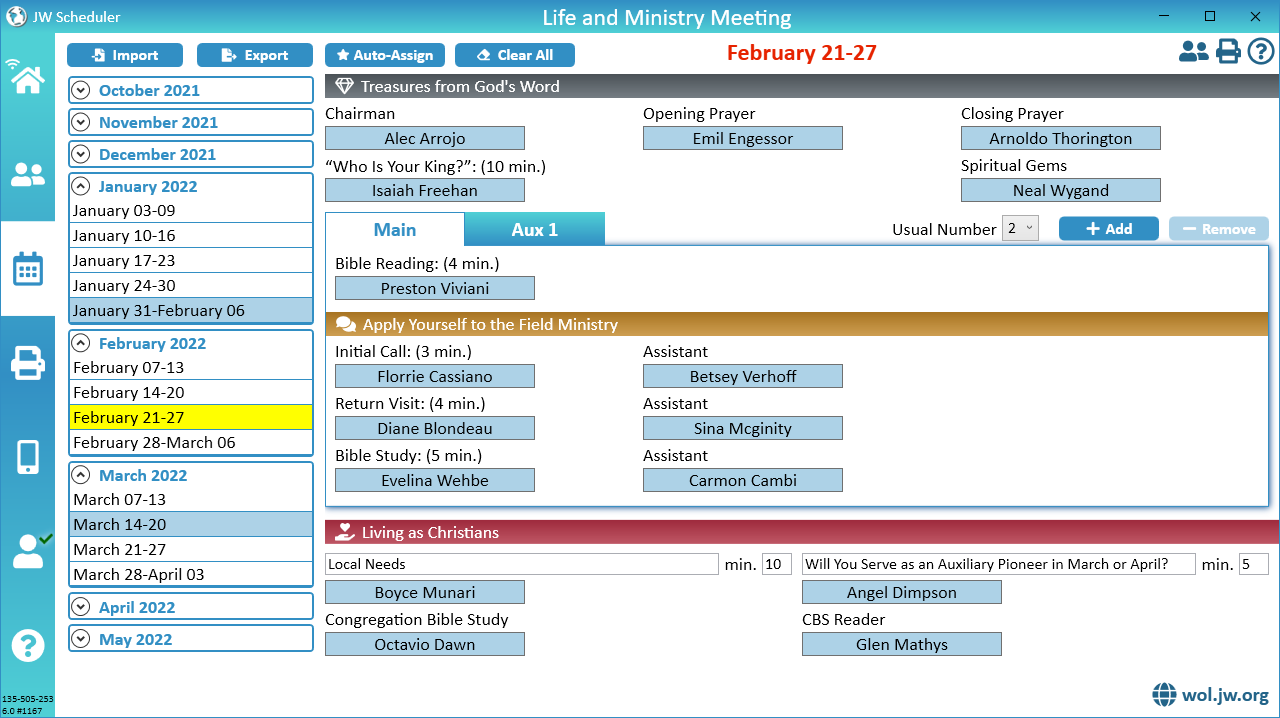Open the mobile device sidebar icon

click(28, 457)
